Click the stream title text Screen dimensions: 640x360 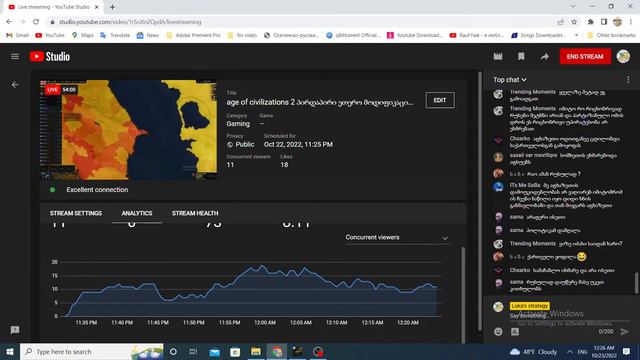(x=320, y=102)
